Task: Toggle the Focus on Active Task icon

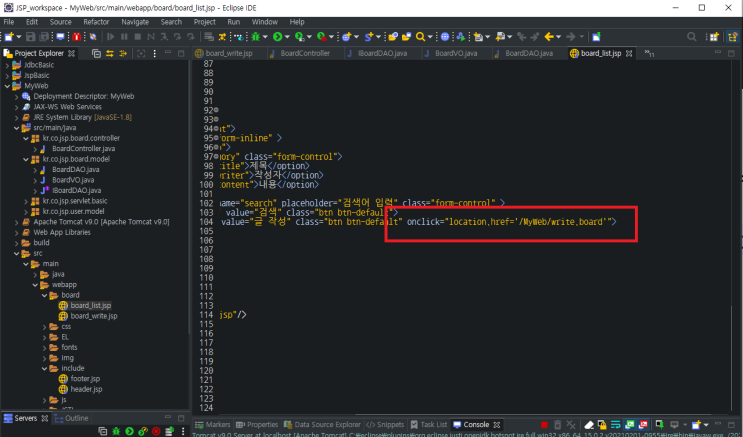Action: tap(141, 54)
